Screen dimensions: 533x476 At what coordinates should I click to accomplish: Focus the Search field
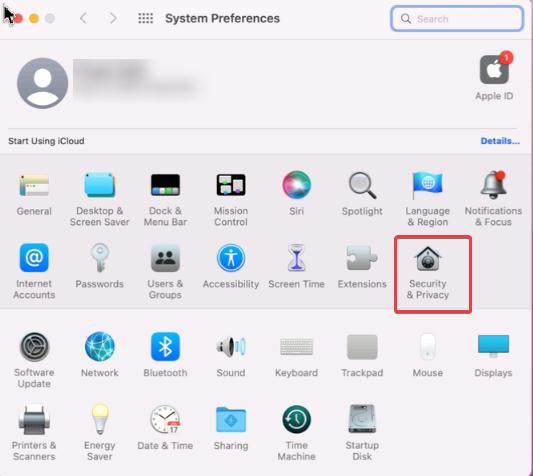[457, 19]
